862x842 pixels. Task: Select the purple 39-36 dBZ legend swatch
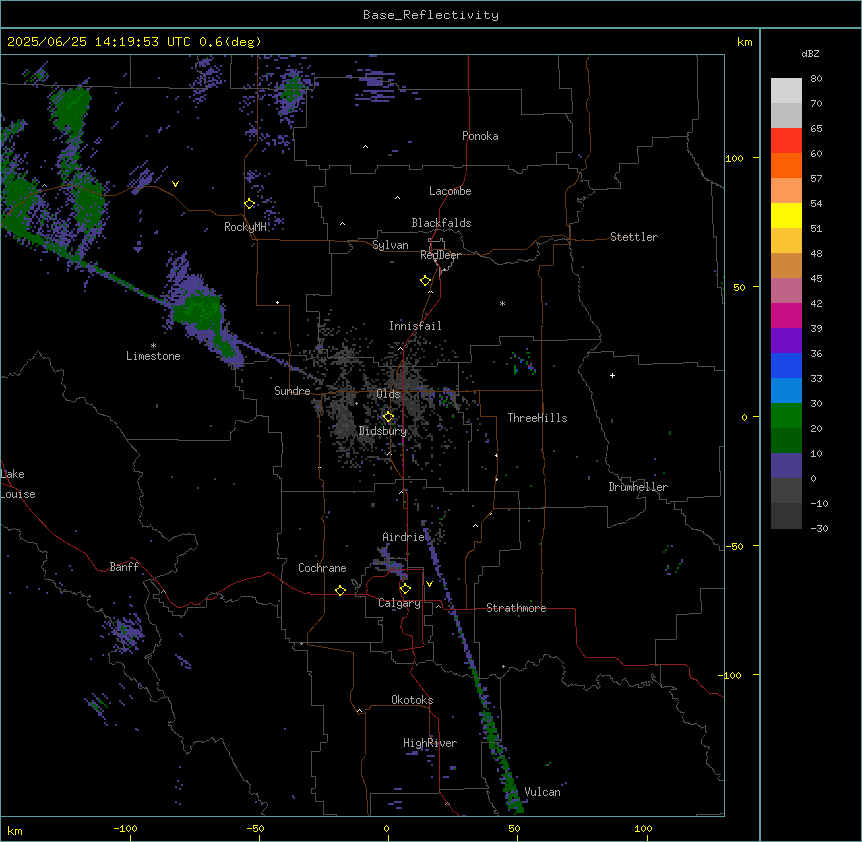click(x=786, y=341)
